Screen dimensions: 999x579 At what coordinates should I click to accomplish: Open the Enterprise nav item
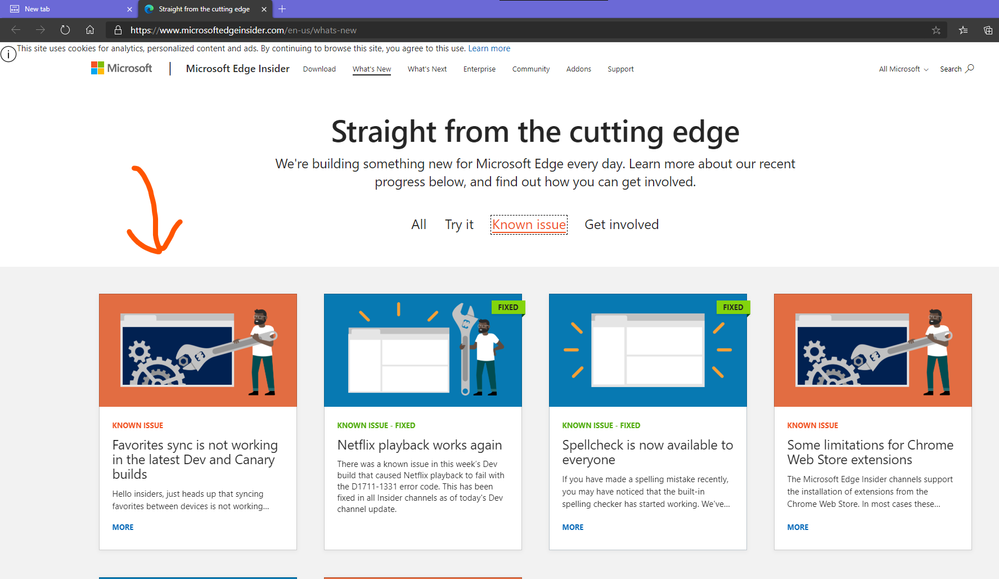[x=479, y=69]
